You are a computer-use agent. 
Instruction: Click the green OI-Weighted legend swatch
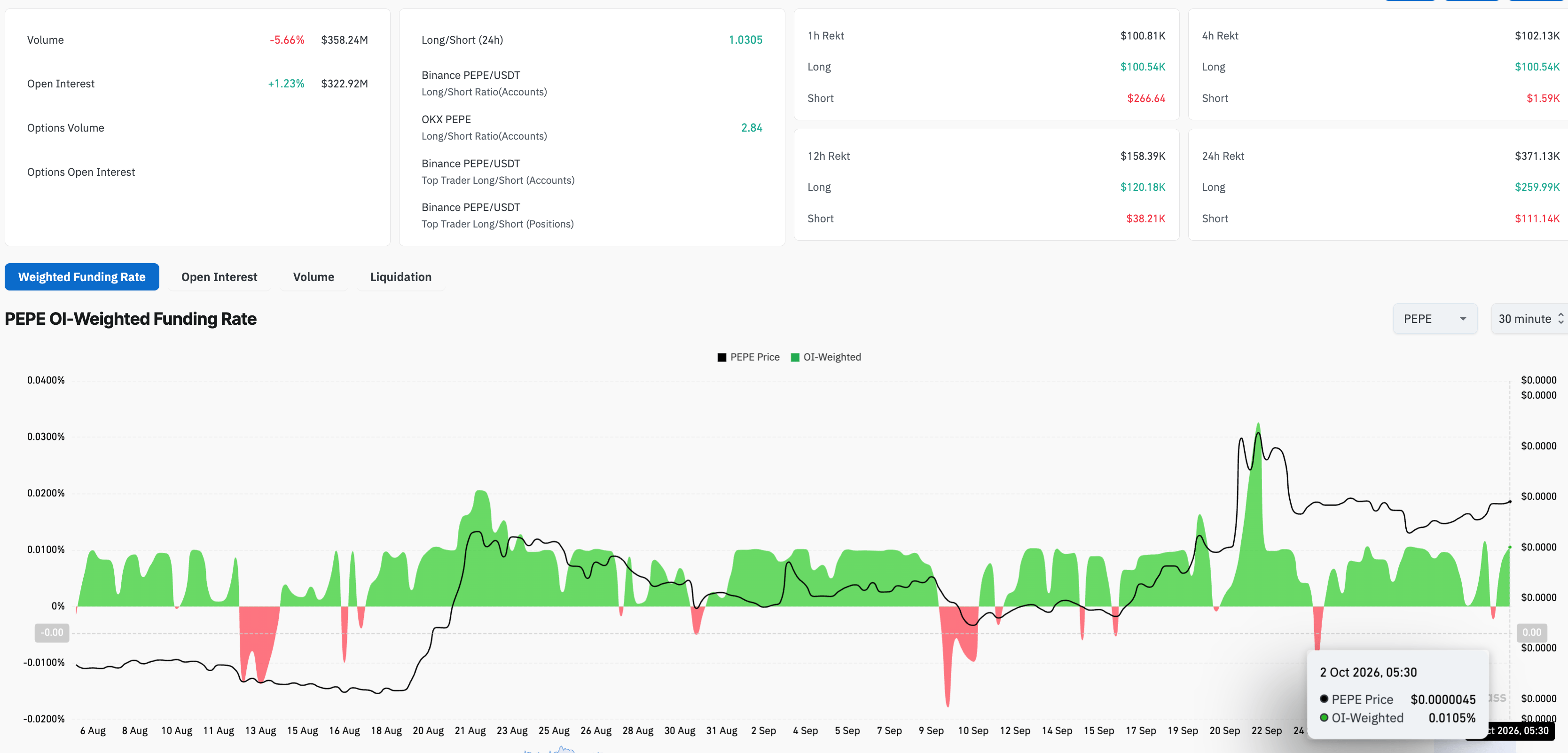pos(795,357)
